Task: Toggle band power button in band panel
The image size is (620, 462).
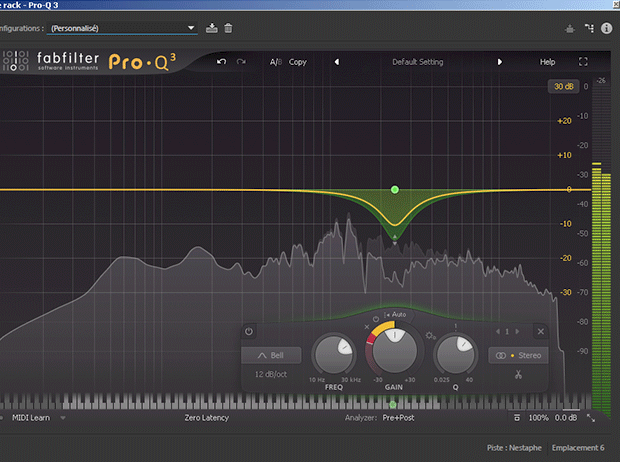Action: pyautogui.click(x=249, y=331)
